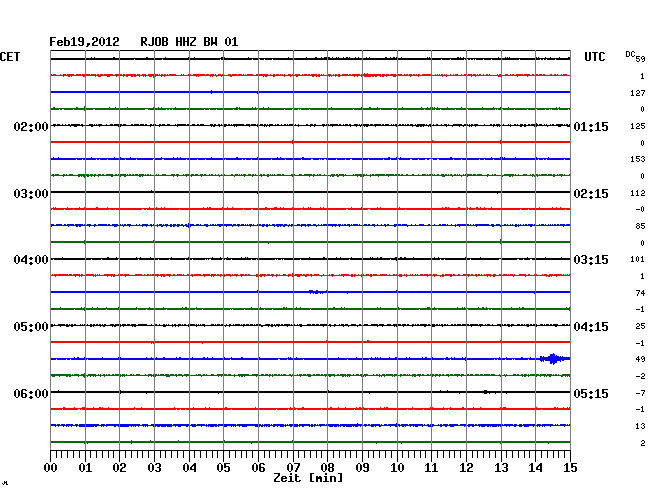Click the 05:15 UTC time label
650x494 pixels.
(591, 393)
